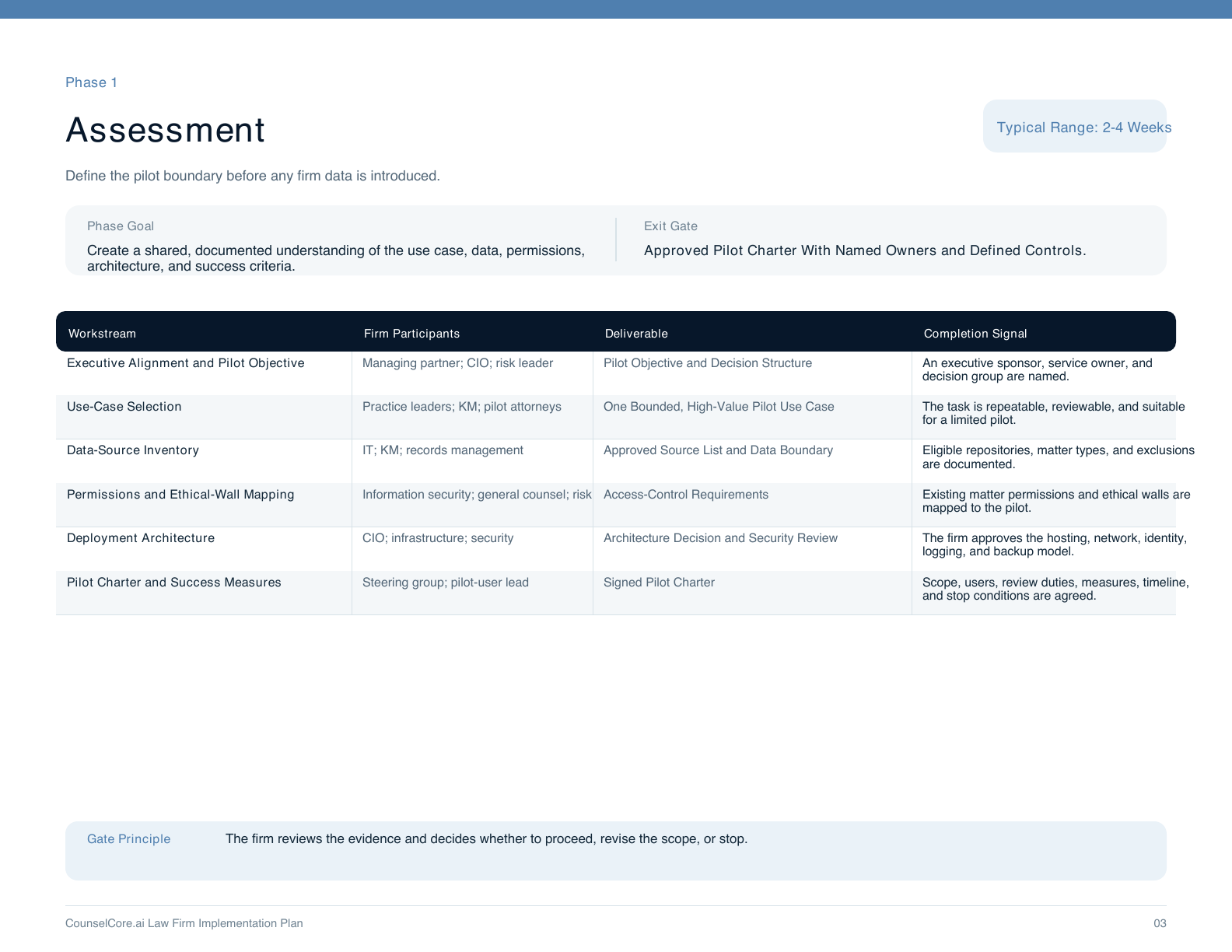
Task: Click the text 'Eligible repositories, matter types, and exclusions'
Action: 1059,457
